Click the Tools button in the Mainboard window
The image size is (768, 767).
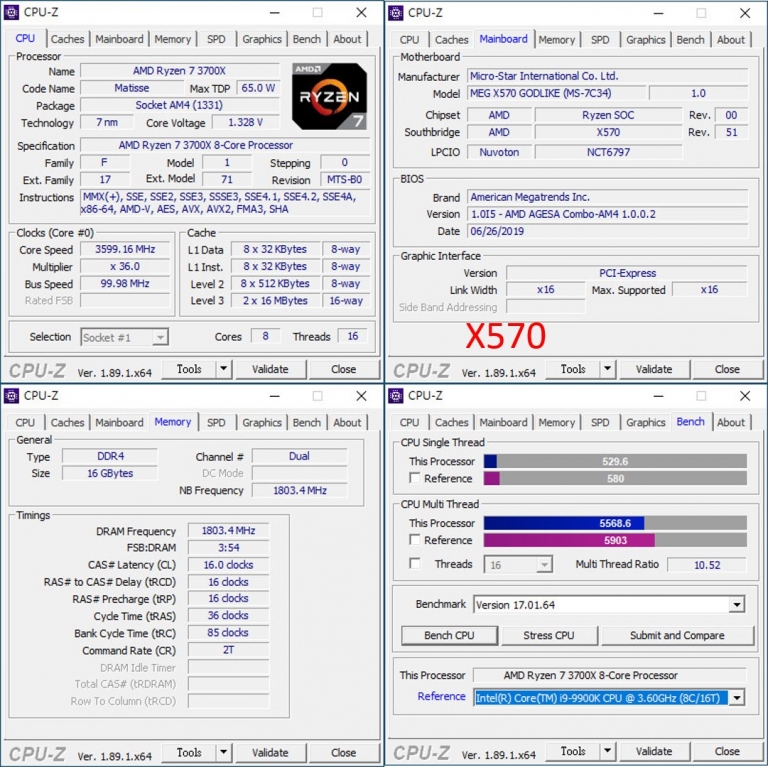(x=573, y=369)
